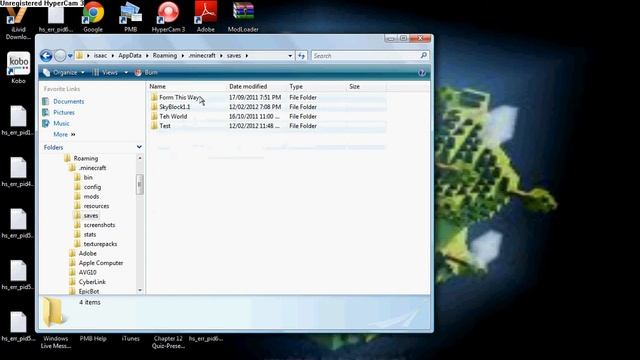The width and height of the screenshot is (640, 360).
Task: Click the Burn toolbar button
Action: coord(146,72)
